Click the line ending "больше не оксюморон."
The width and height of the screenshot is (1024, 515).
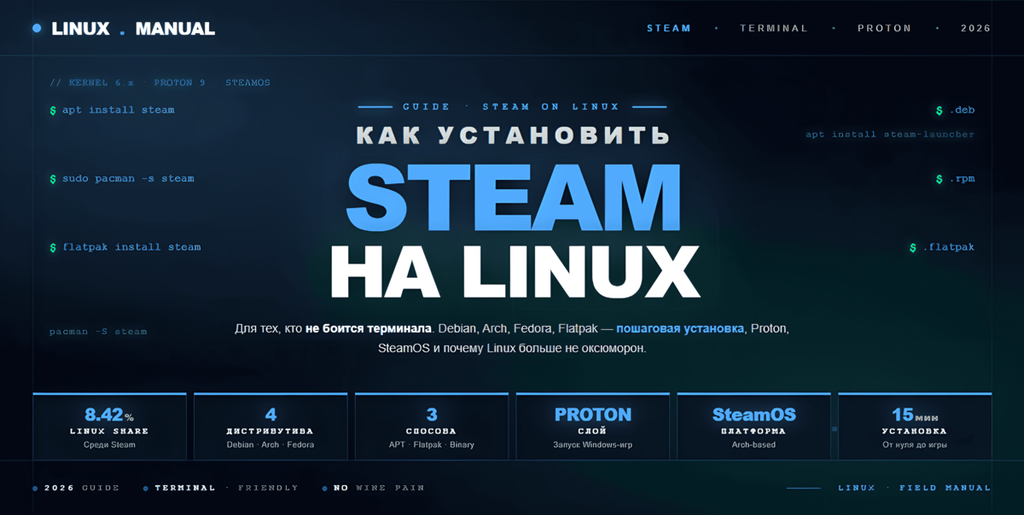click(512, 349)
